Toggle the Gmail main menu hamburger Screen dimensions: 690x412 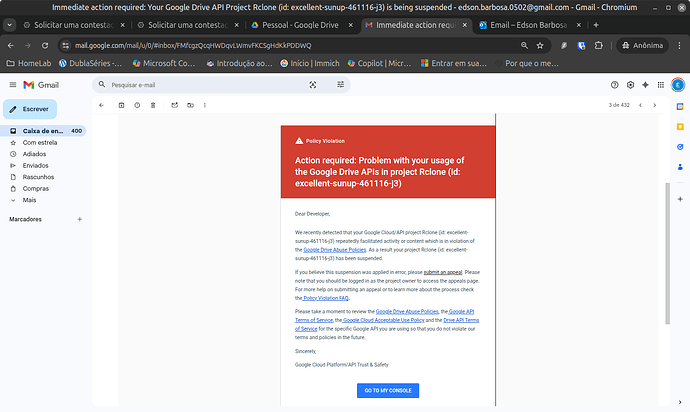(12, 86)
